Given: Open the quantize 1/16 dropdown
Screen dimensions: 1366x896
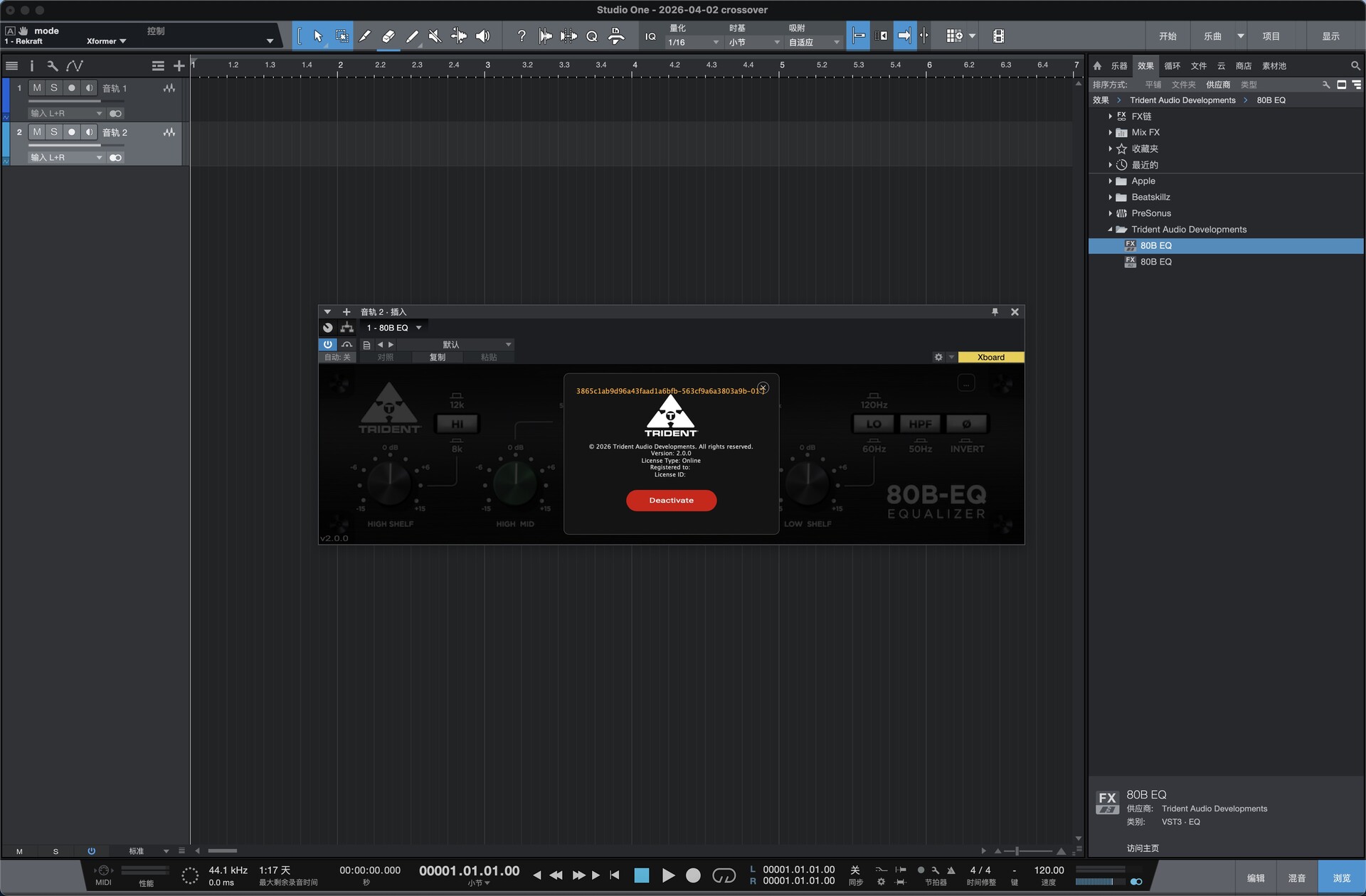Looking at the screenshot, I should [x=693, y=43].
